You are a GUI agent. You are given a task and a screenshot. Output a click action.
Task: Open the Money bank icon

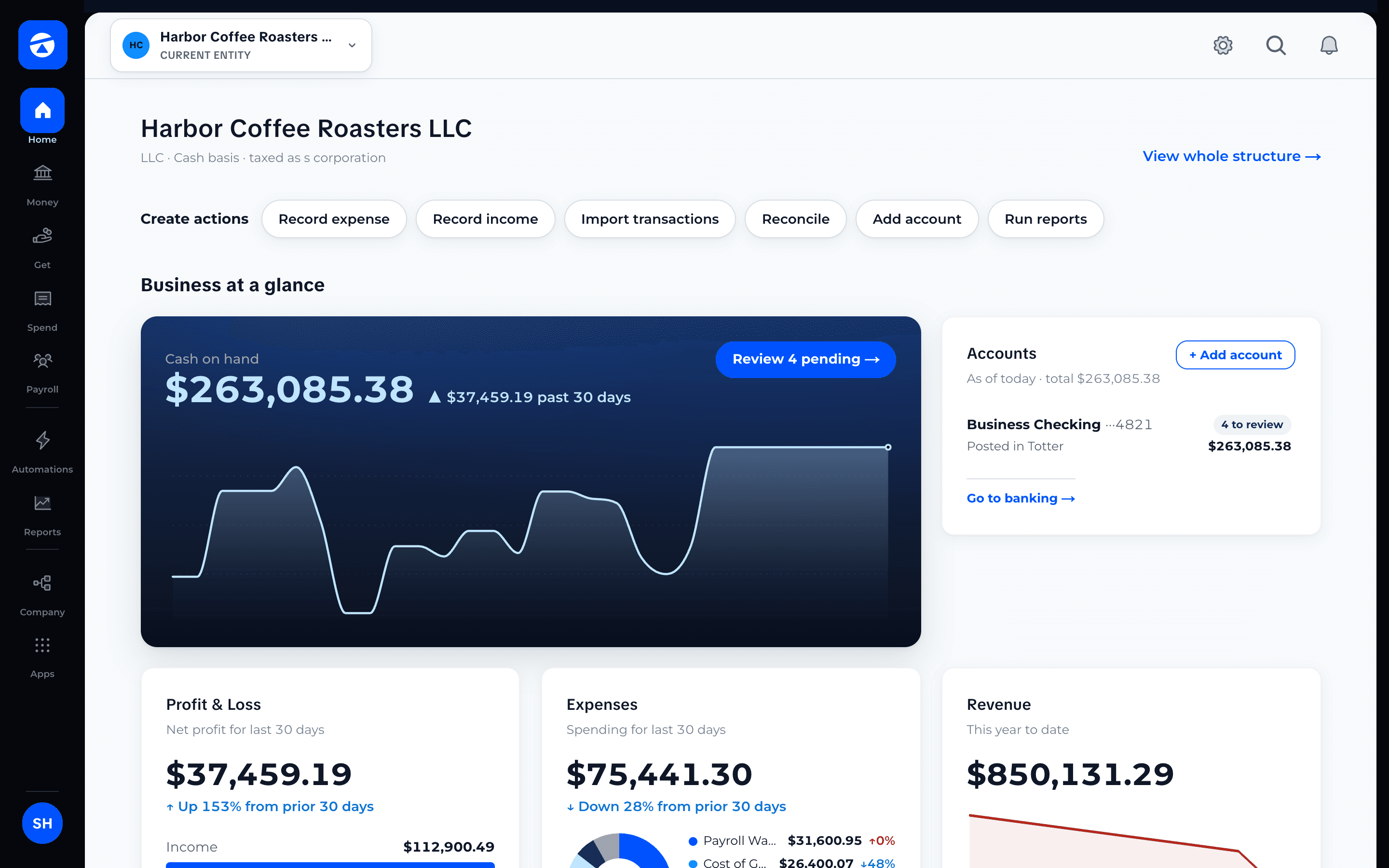click(x=42, y=172)
